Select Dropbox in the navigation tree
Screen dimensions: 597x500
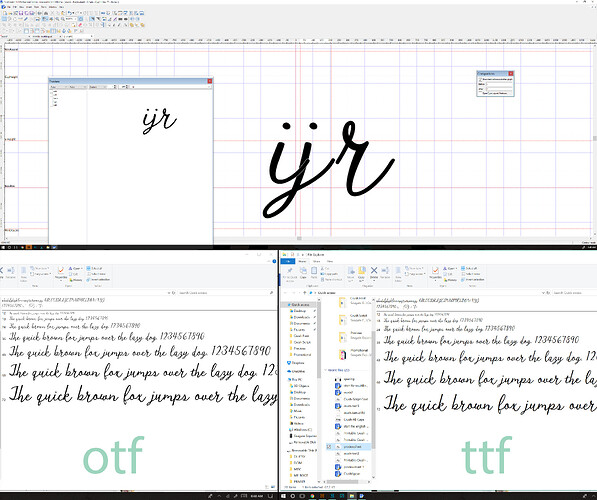point(296,363)
